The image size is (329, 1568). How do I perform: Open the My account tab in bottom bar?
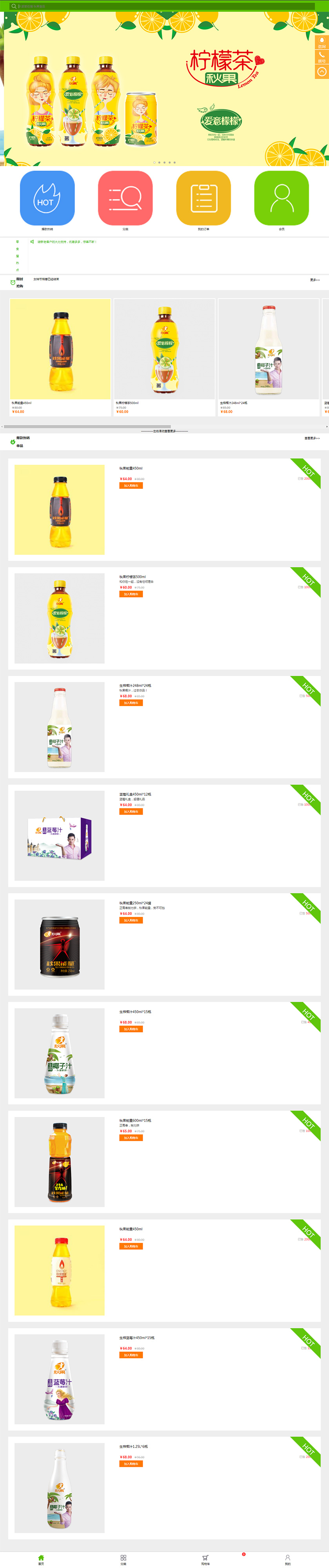pyautogui.click(x=287, y=1559)
